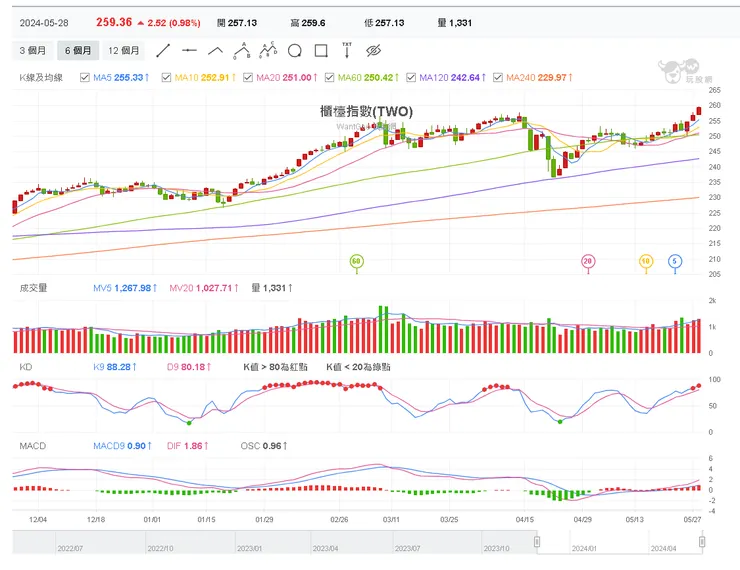The width and height of the screenshot is (740, 570).
Task: Choose the angle line drawing tool
Action: (x=216, y=50)
